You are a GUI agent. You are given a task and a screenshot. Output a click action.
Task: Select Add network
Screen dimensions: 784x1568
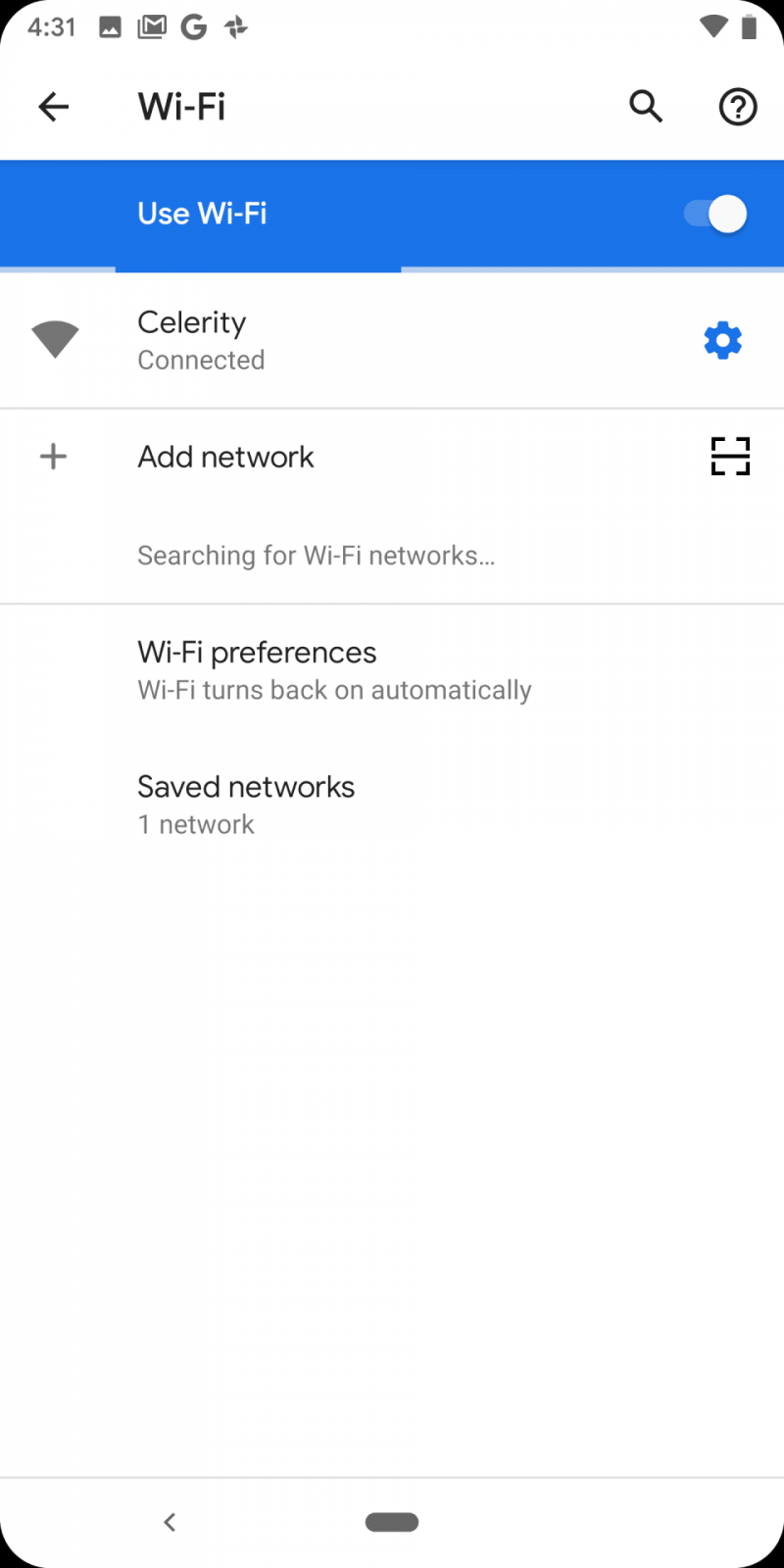click(392, 456)
